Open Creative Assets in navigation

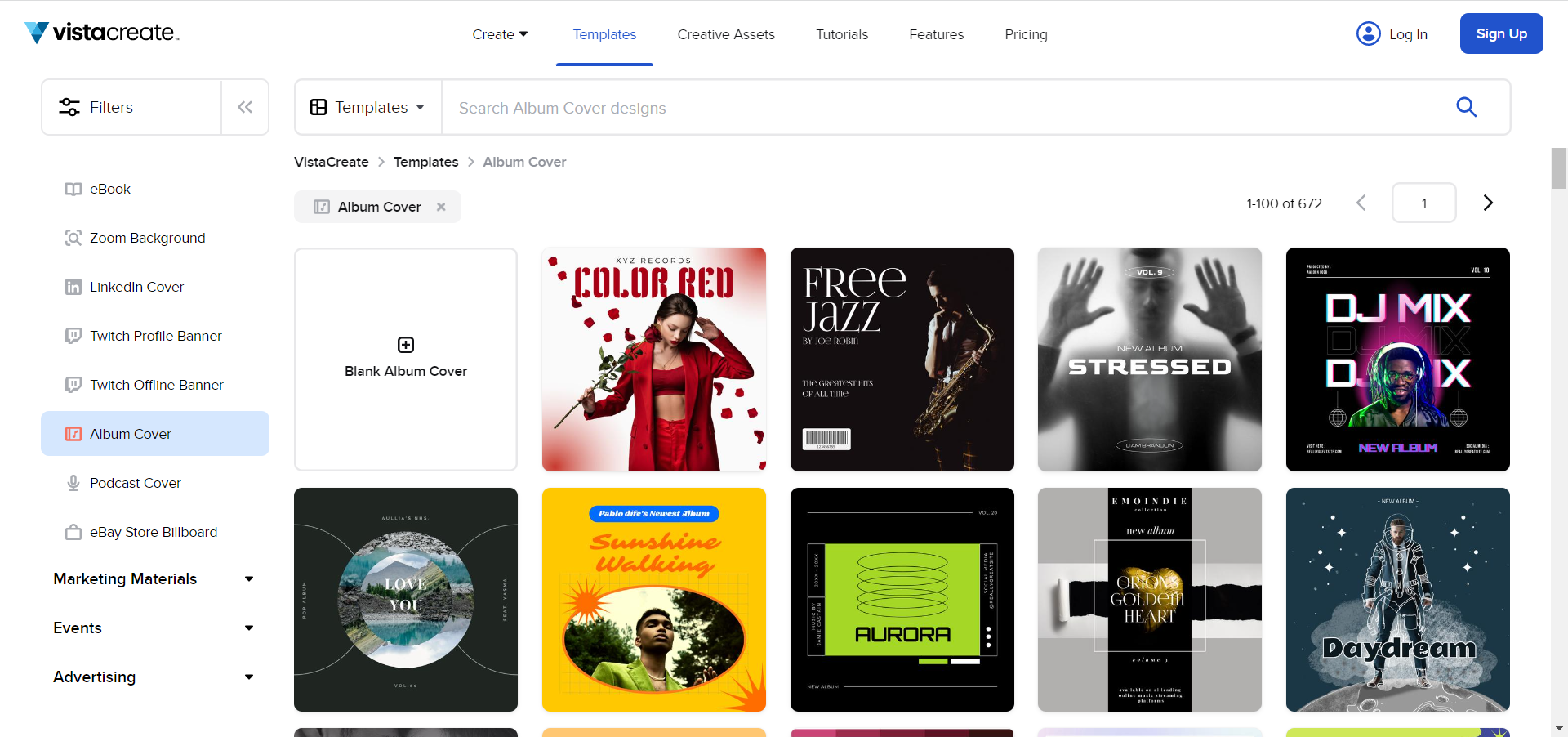coord(726,34)
